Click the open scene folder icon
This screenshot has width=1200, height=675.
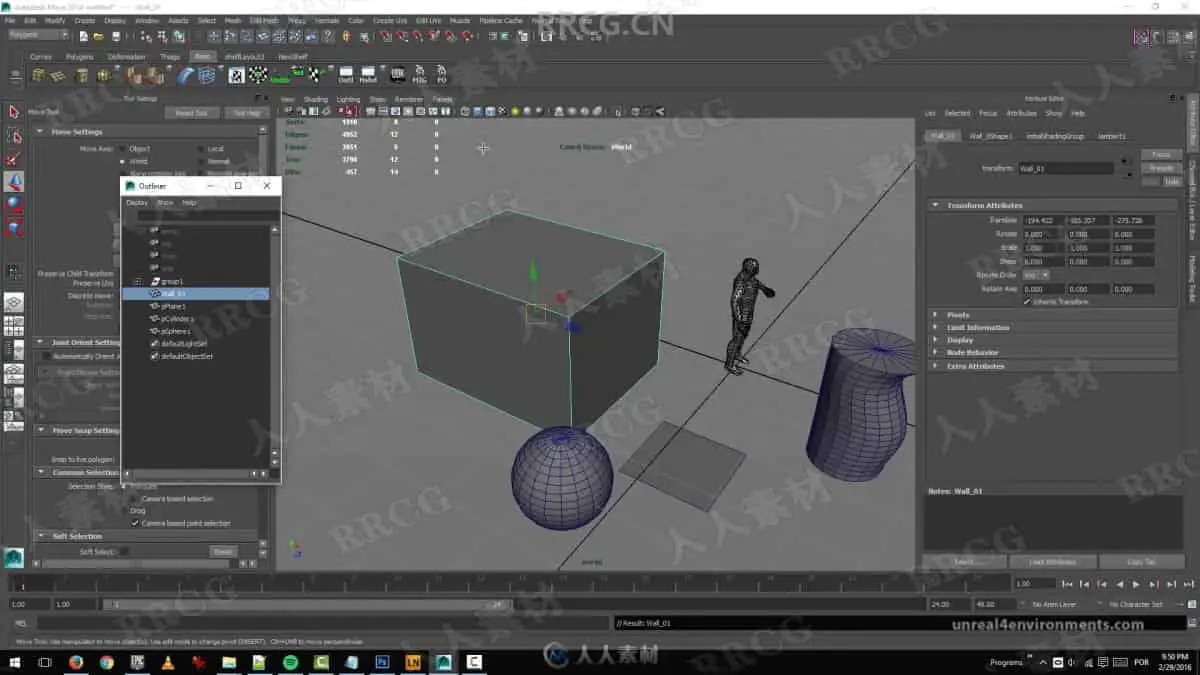click(x=101, y=36)
